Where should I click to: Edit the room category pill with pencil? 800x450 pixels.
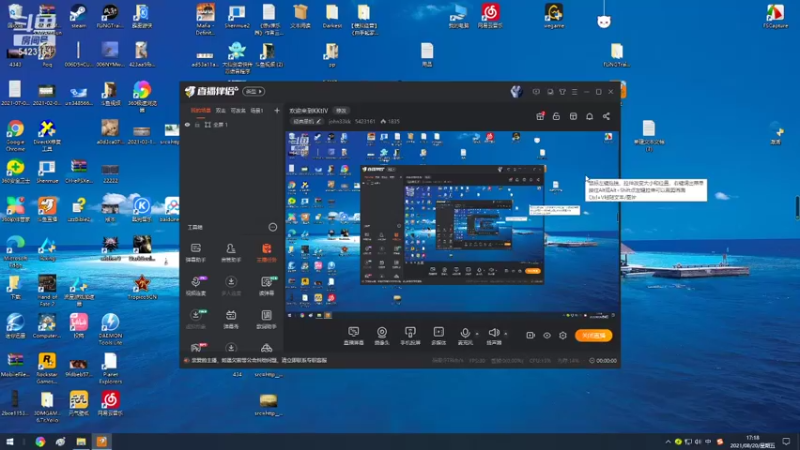pyautogui.click(x=307, y=121)
